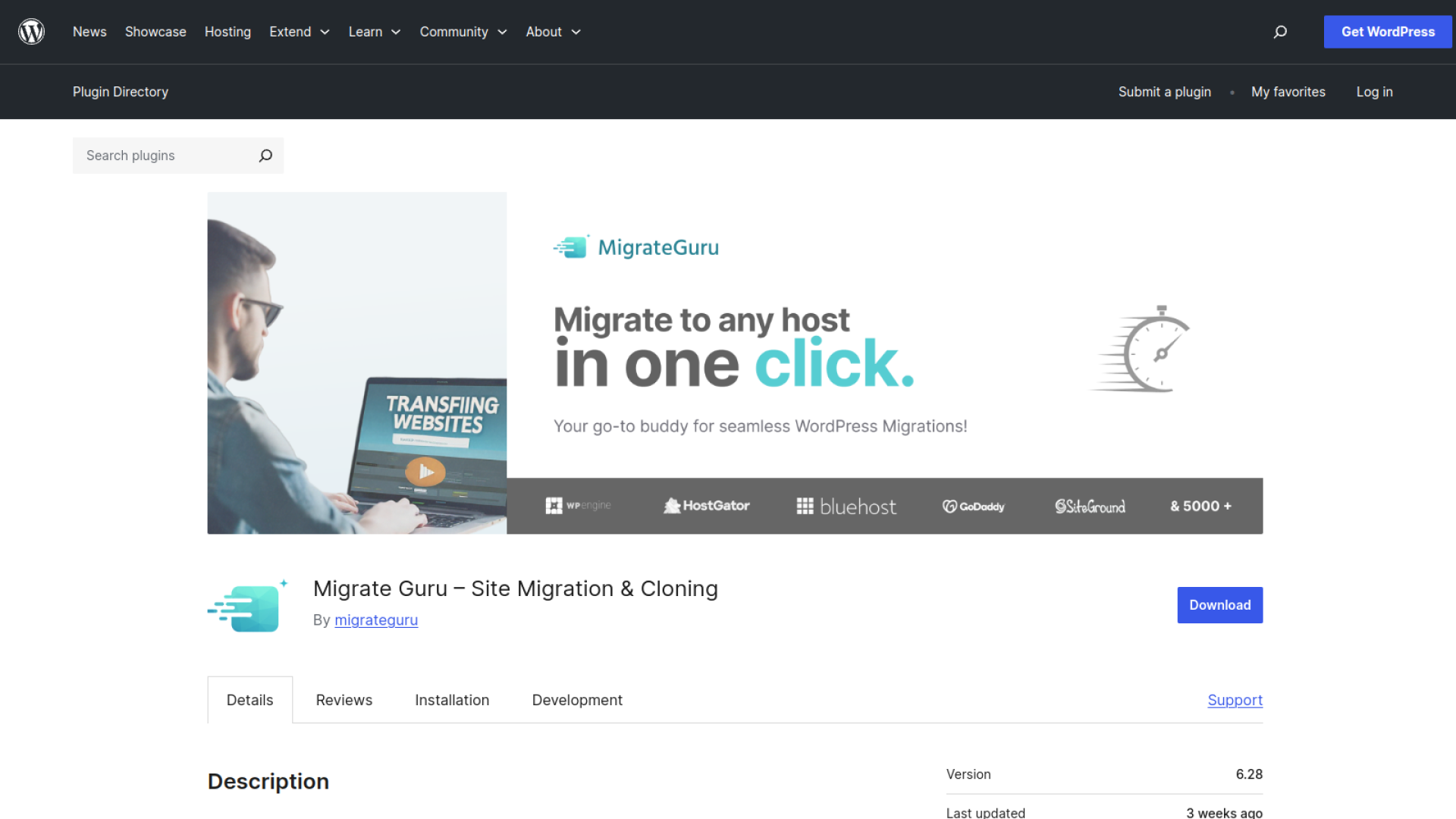Select the Details tab

[249, 700]
